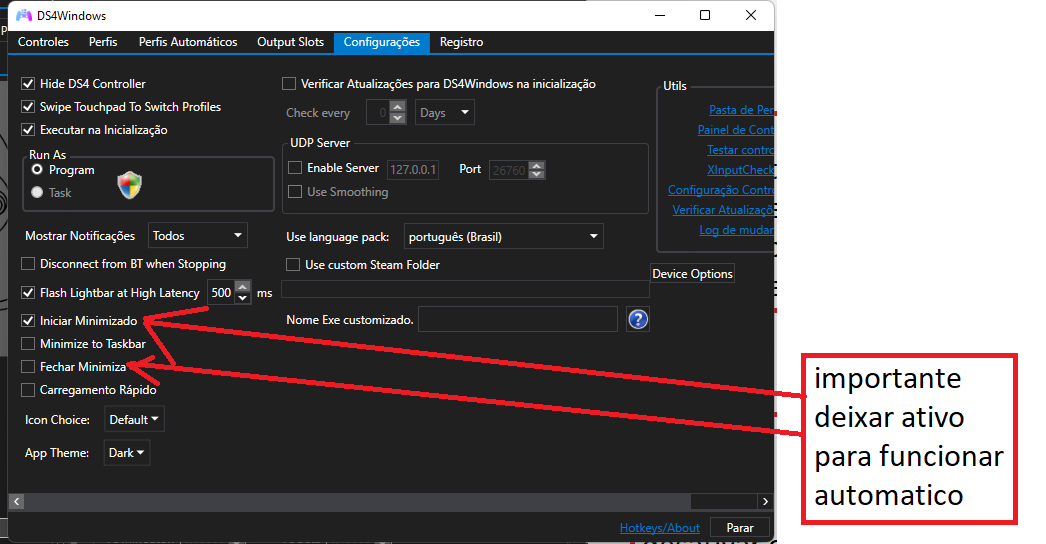Open the Output Slots tab

pyautogui.click(x=290, y=42)
